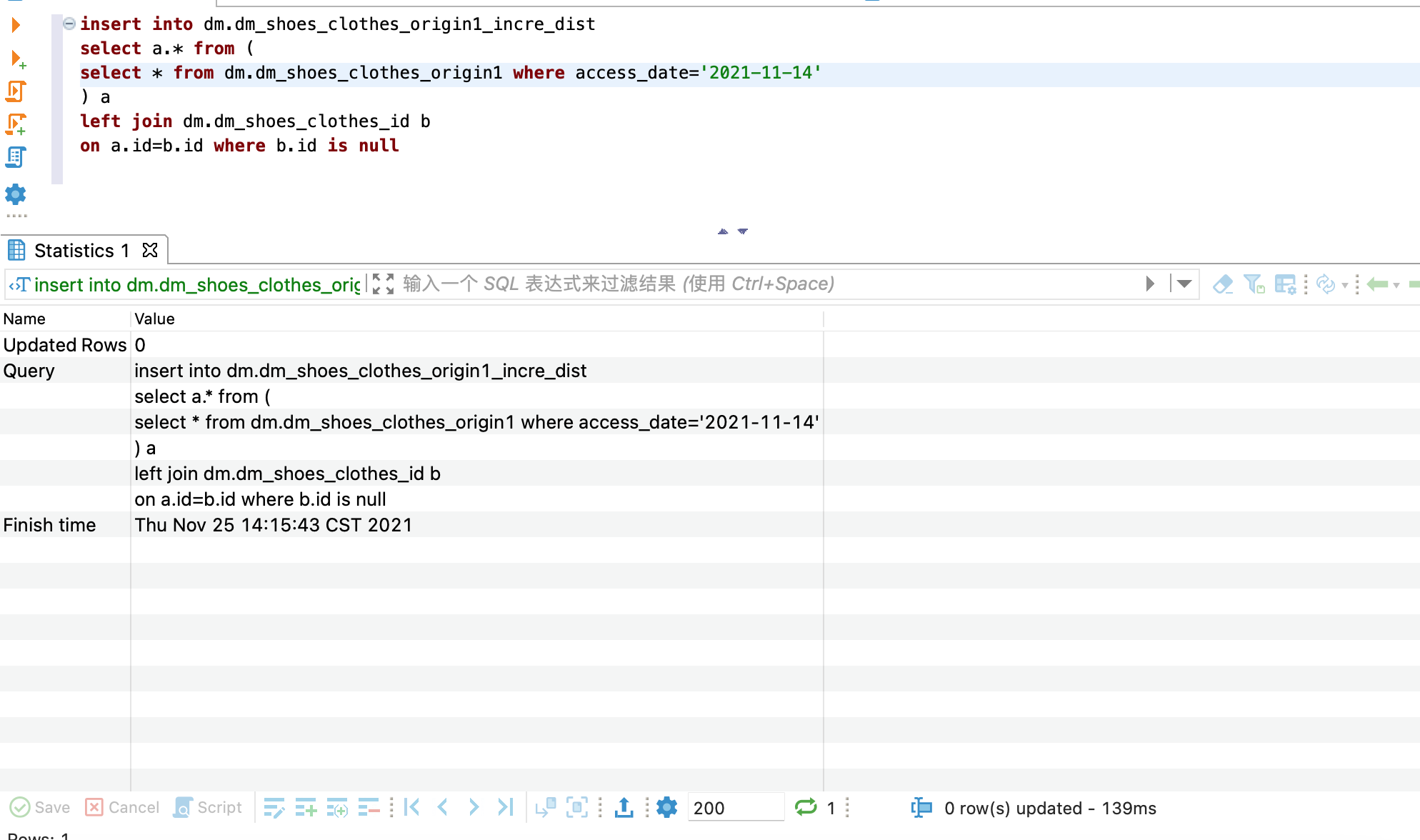Collapse the insert statement fold marker
Viewport: 1420px width, 840px height.
[69, 24]
